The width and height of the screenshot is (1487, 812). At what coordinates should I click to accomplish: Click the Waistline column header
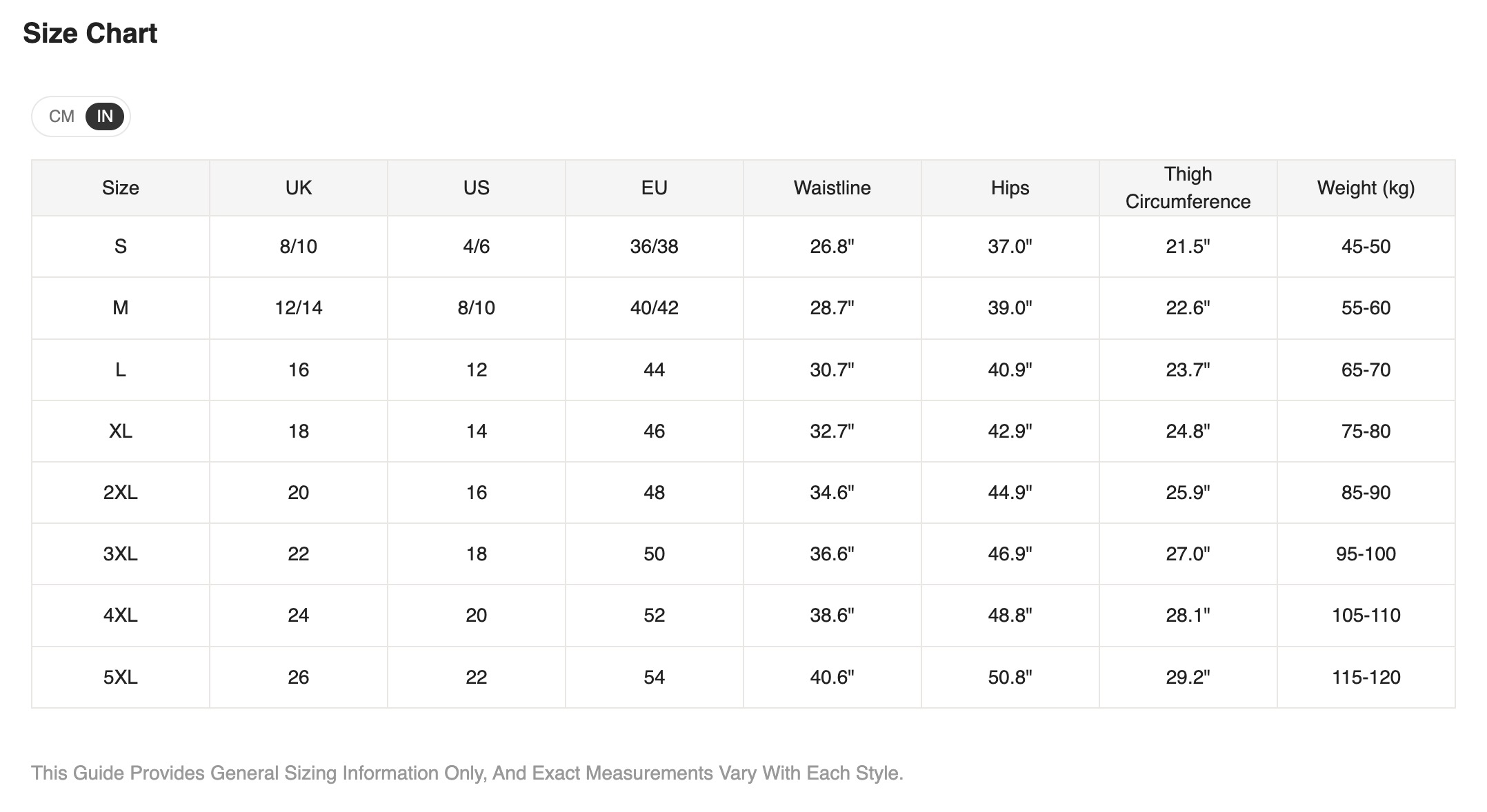click(x=832, y=188)
